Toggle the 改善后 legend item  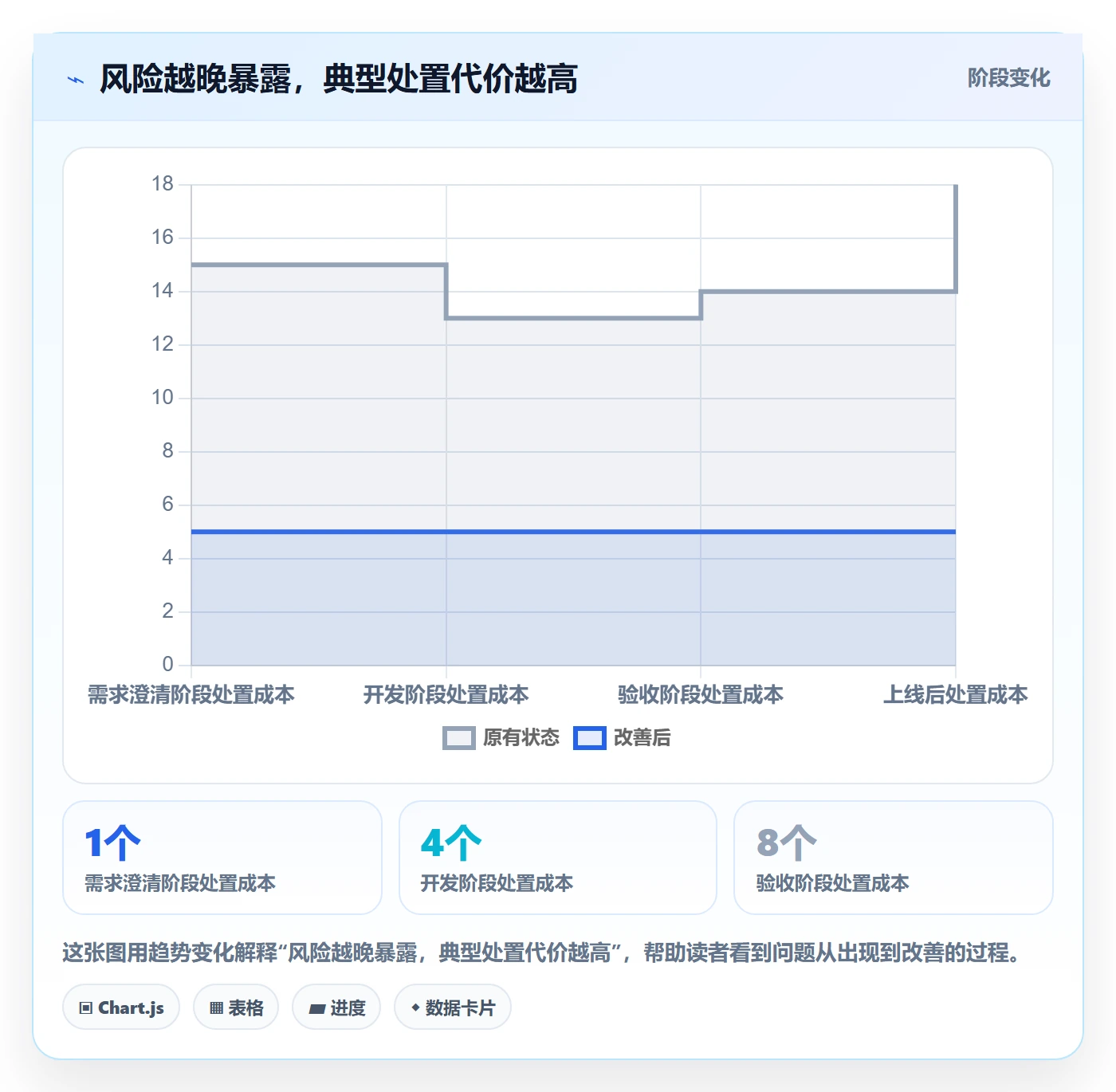click(x=623, y=737)
